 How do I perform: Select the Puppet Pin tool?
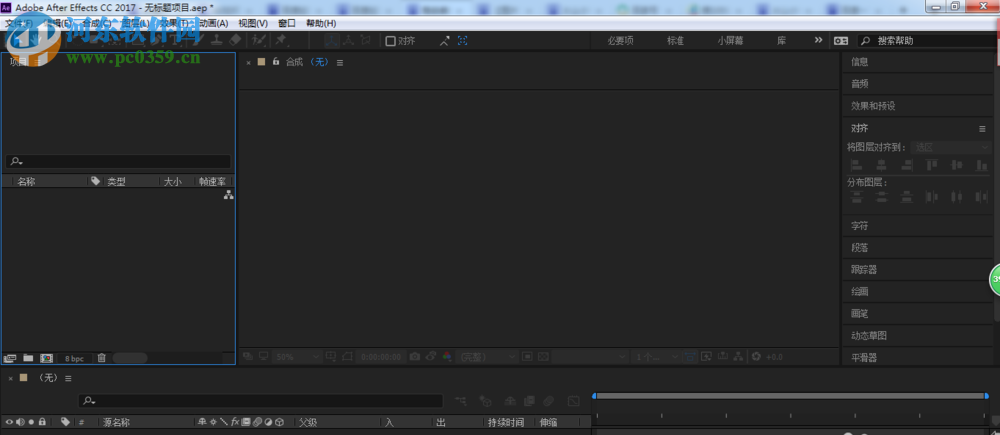281,40
